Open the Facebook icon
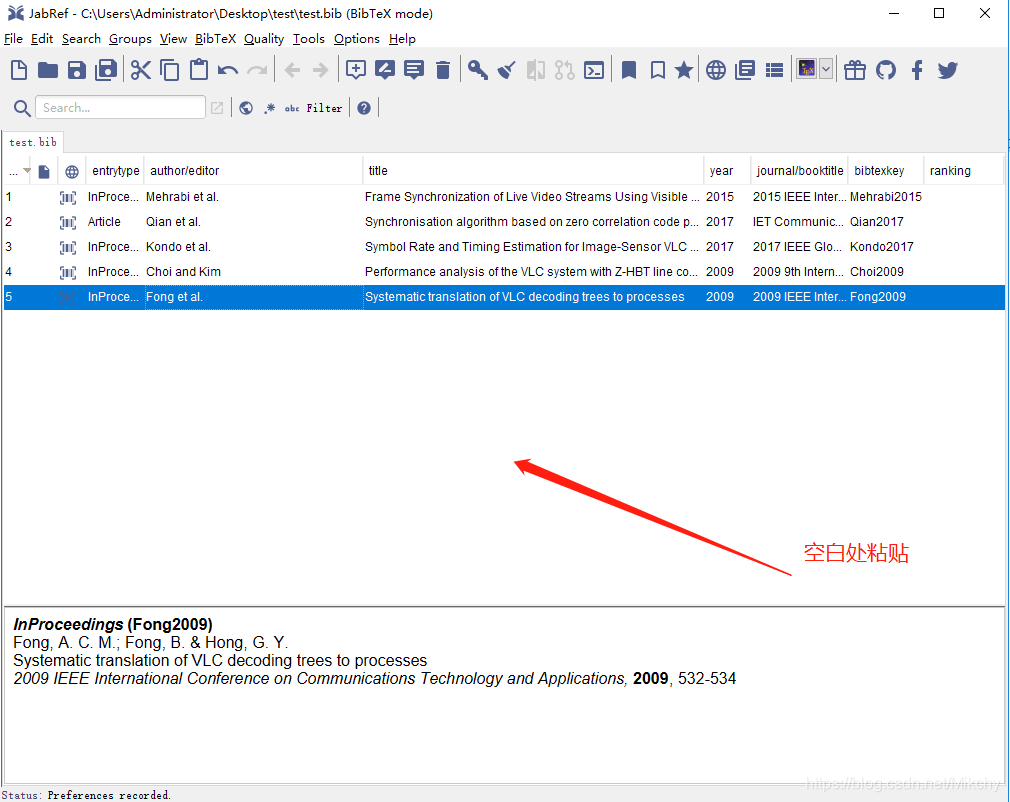1010x802 pixels. pos(917,70)
